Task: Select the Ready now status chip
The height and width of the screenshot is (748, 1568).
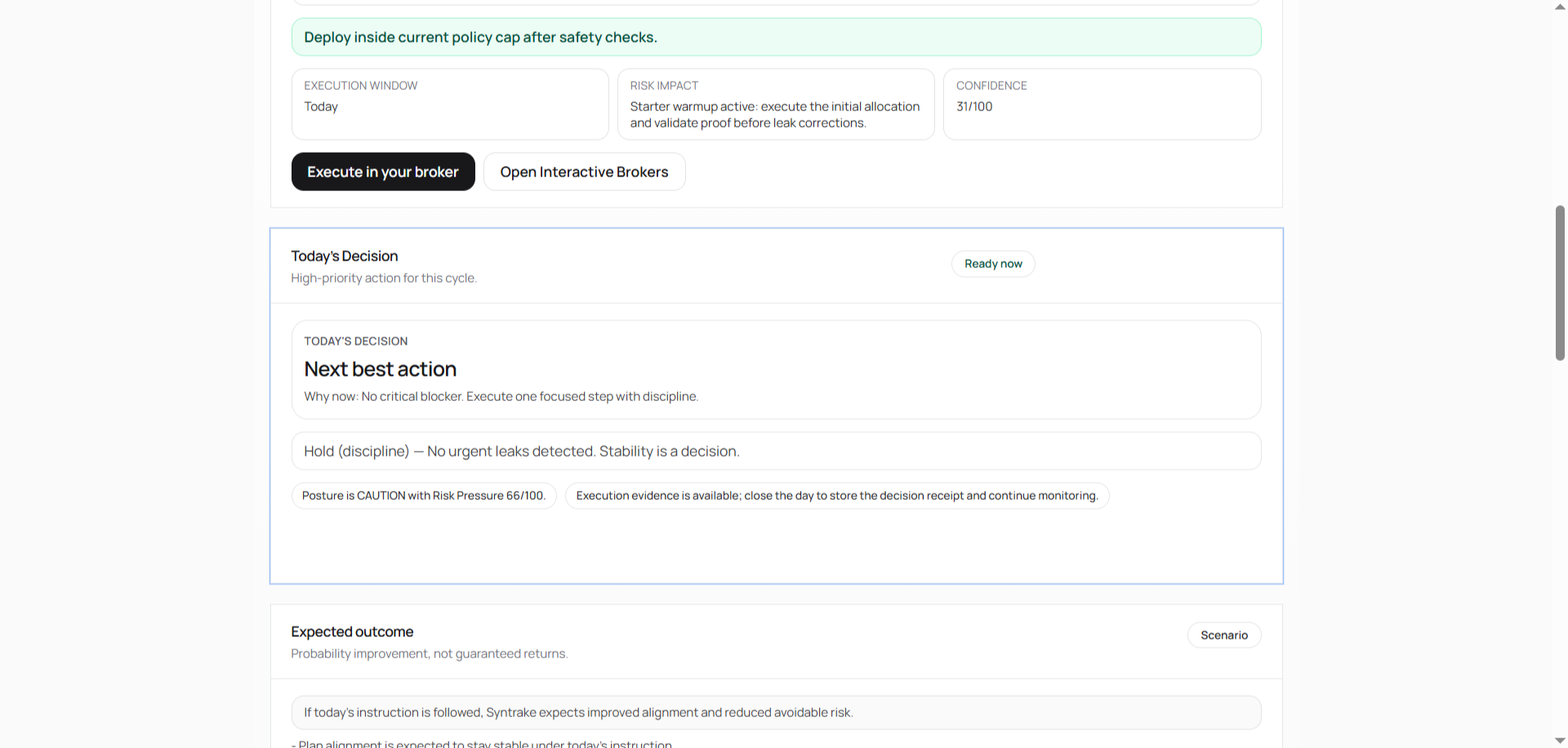Action: pyautogui.click(x=992, y=263)
